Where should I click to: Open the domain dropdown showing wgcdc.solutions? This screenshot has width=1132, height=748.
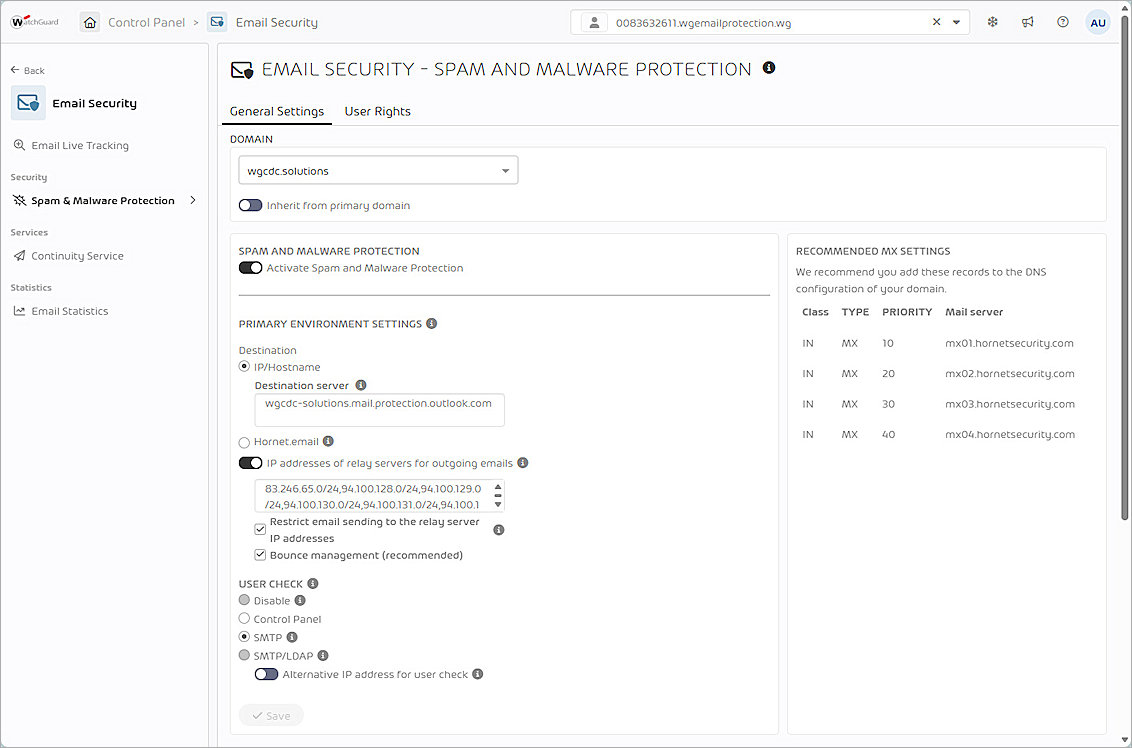pyautogui.click(x=378, y=170)
